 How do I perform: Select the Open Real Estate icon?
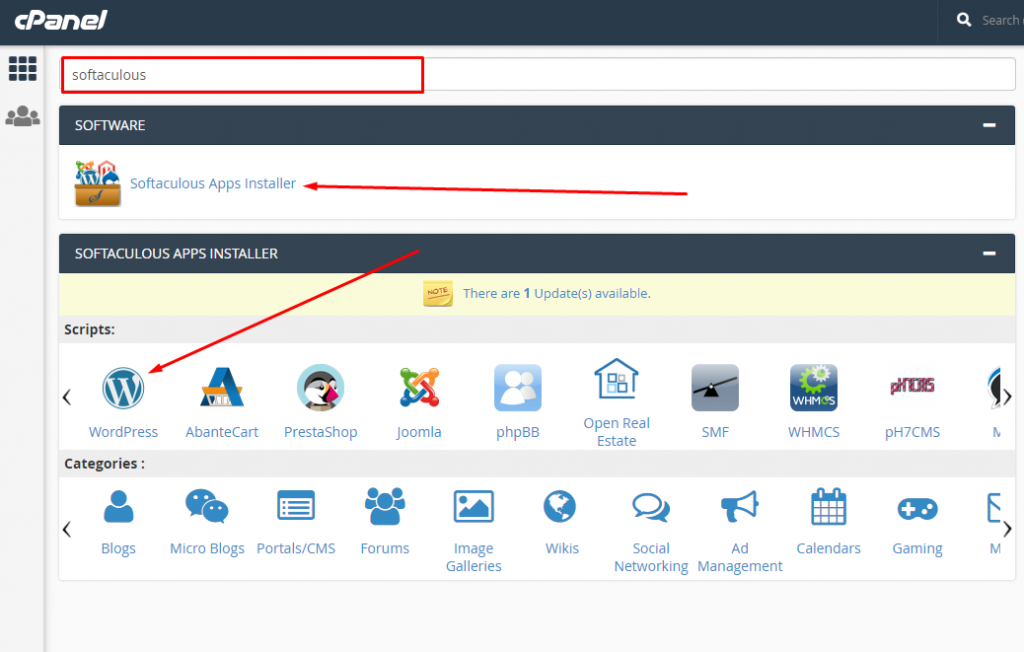point(616,380)
